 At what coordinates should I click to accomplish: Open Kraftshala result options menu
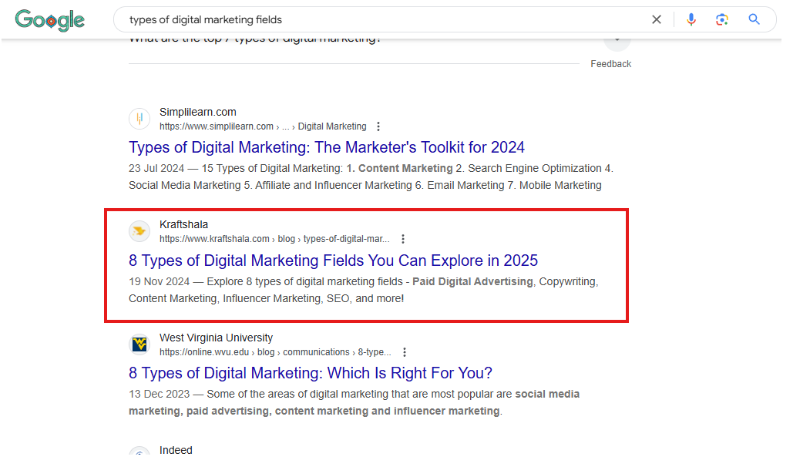click(x=403, y=238)
